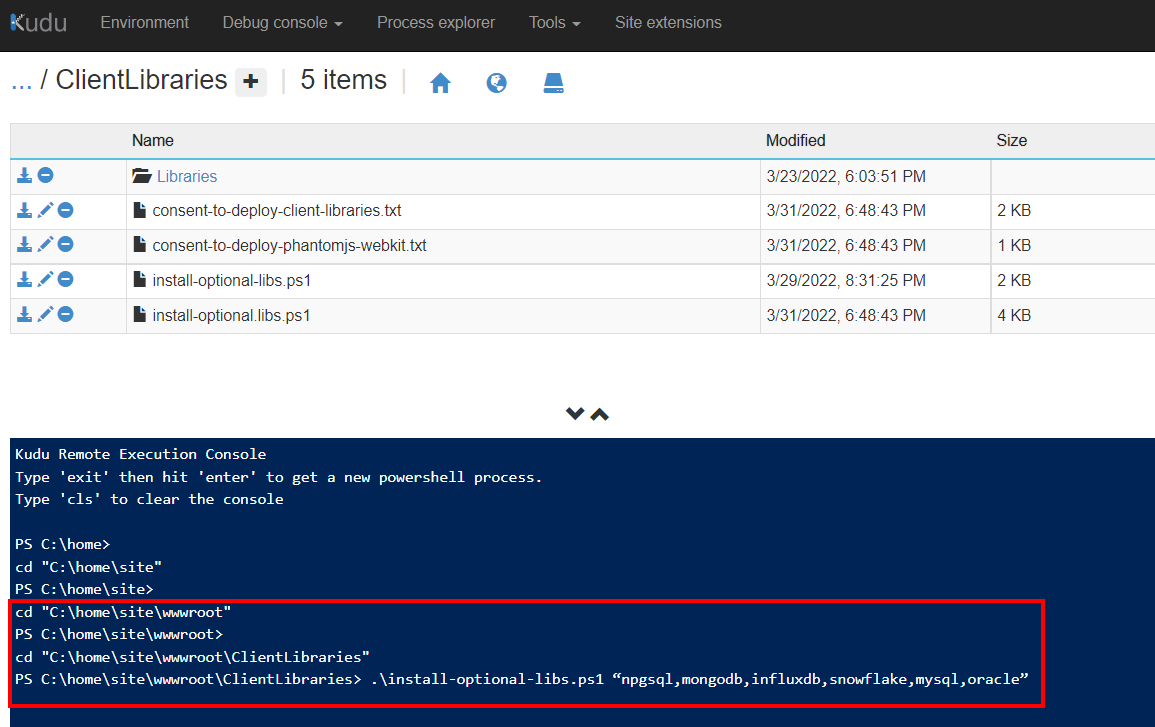Viewport: 1155px width, 727px height.
Task: Delete the Libraries folder using minus icon
Action: tap(45, 174)
